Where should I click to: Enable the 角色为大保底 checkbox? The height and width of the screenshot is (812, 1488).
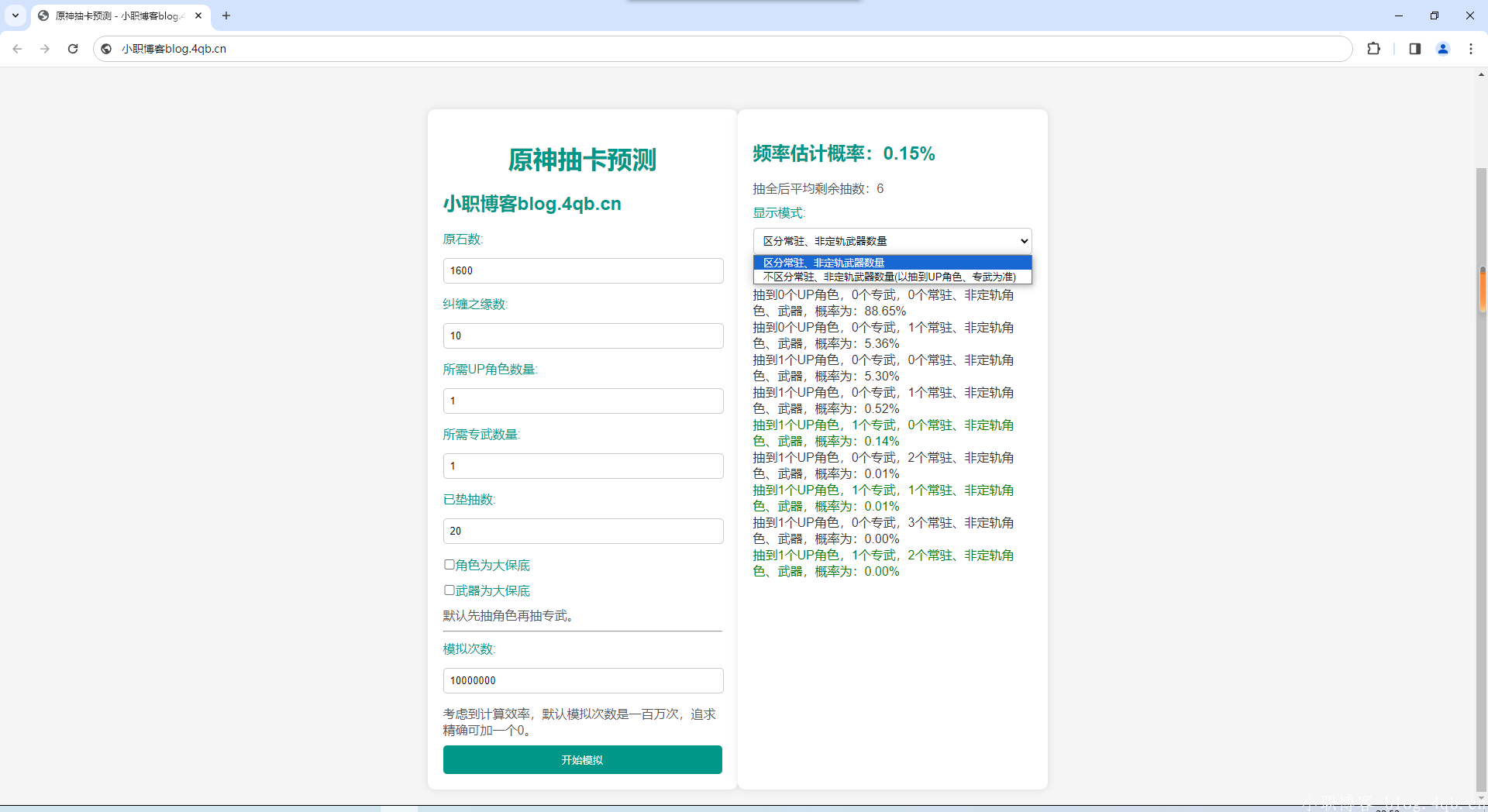449,565
